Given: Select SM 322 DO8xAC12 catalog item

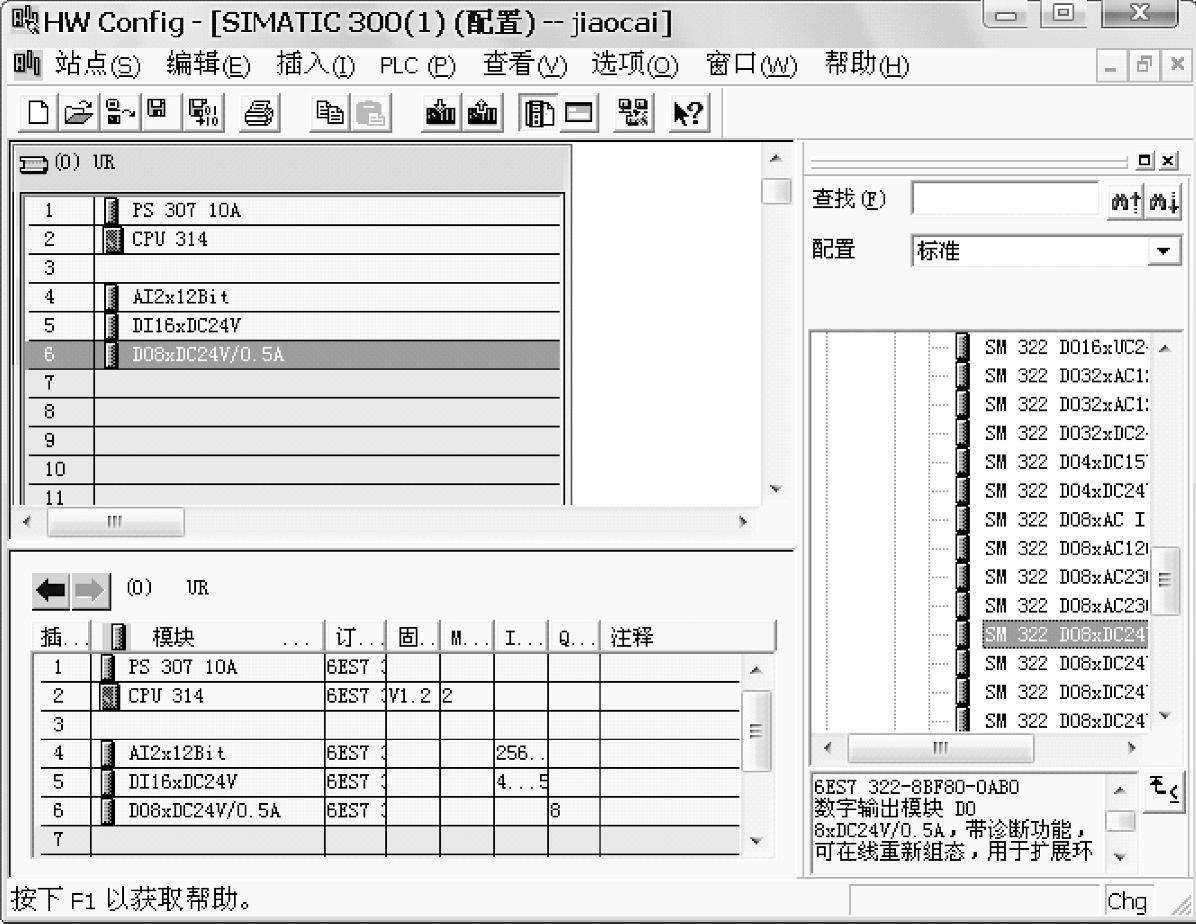Looking at the screenshot, I should tap(1065, 549).
